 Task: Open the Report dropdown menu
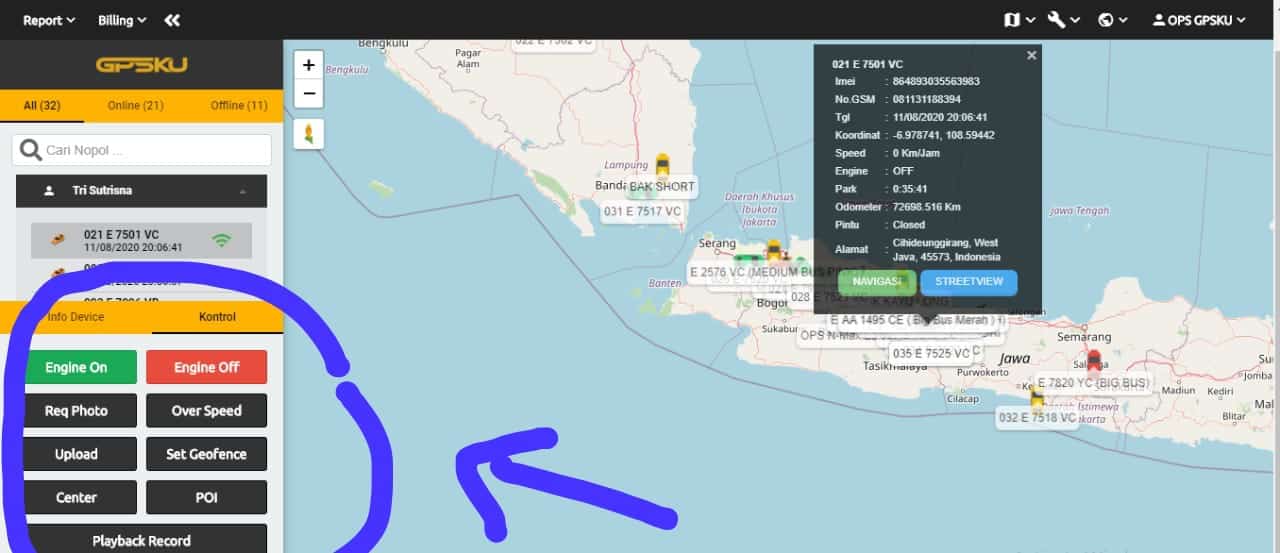click(x=49, y=20)
